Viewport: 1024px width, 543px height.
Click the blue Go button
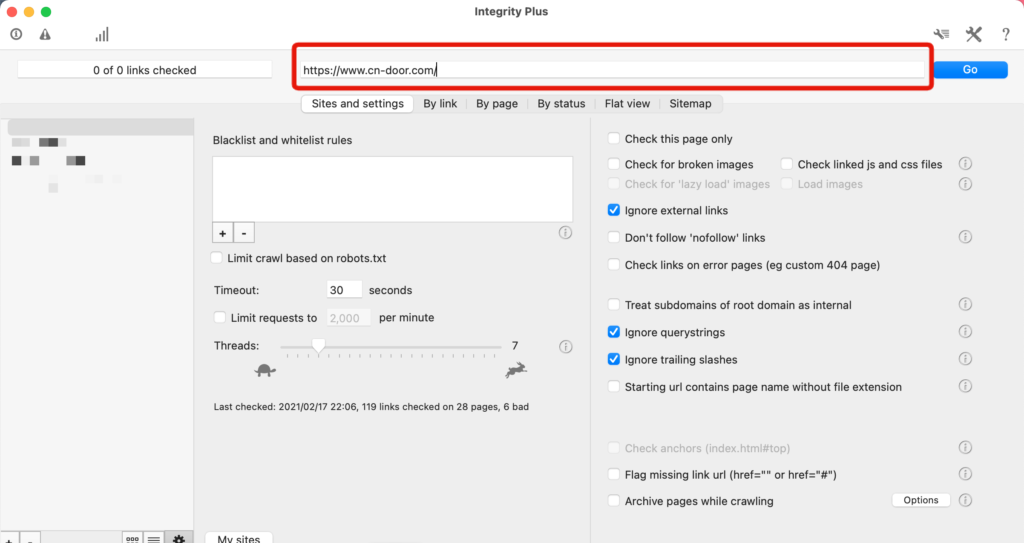point(970,70)
